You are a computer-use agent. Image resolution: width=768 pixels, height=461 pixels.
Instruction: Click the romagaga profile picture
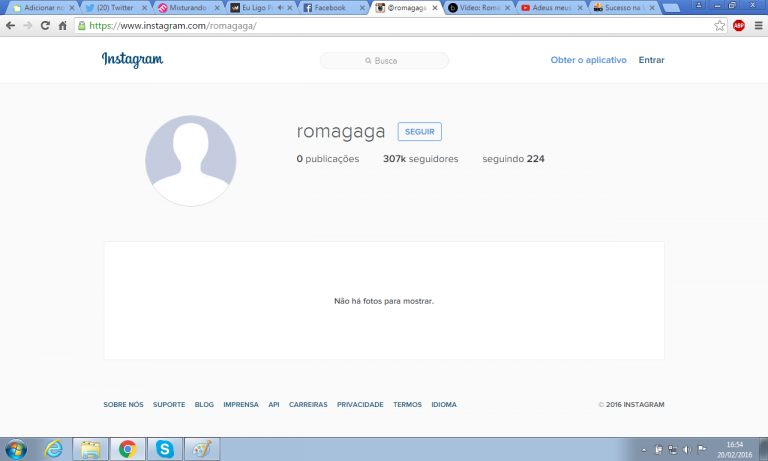190,161
